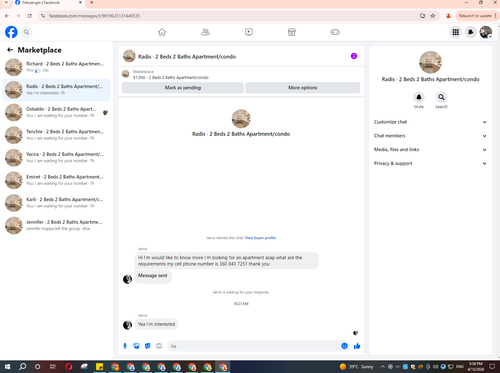Mute this chat with the bell icon
Screen dimensions: 500x373
[x=419, y=97]
